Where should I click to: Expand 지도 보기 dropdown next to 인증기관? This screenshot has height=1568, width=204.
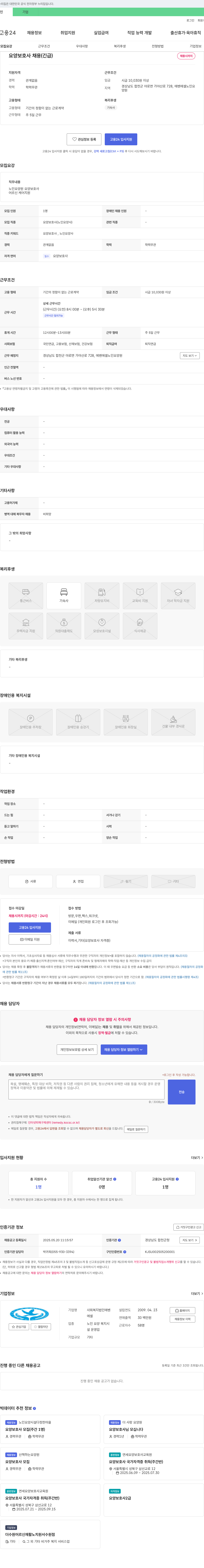[x=189, y=1240]
